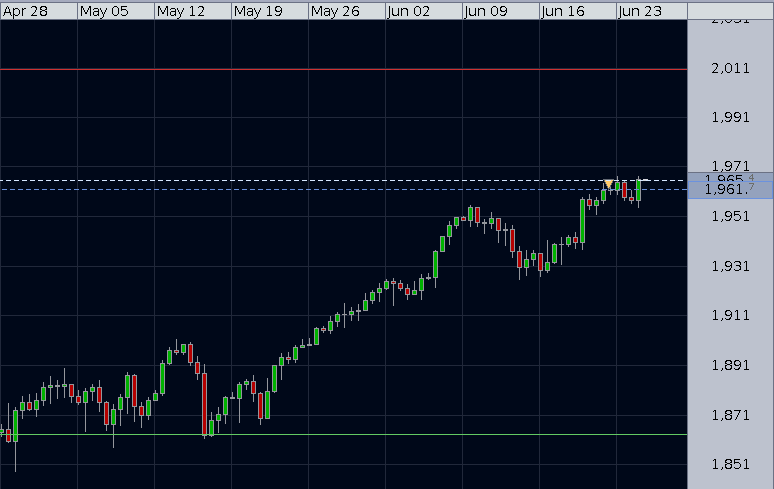This screenshot has height=489, width=774.
Task: Select the red horizontal resistance line
Action: (344, 70)
